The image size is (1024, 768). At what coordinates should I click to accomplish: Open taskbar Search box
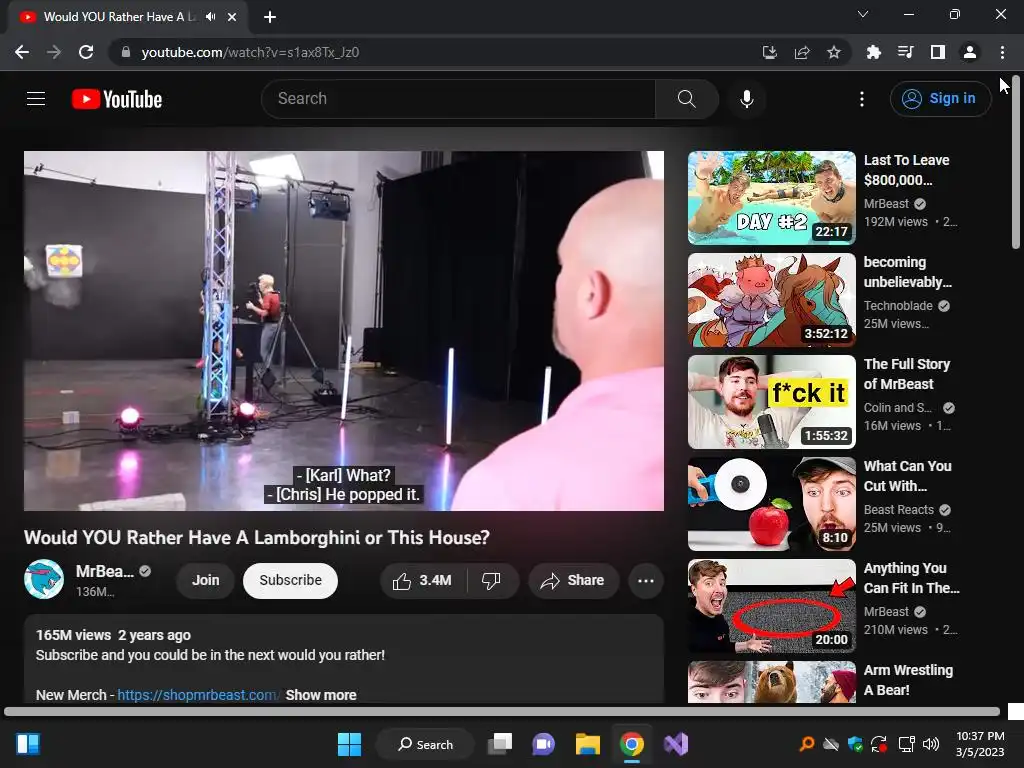[425, 744]
